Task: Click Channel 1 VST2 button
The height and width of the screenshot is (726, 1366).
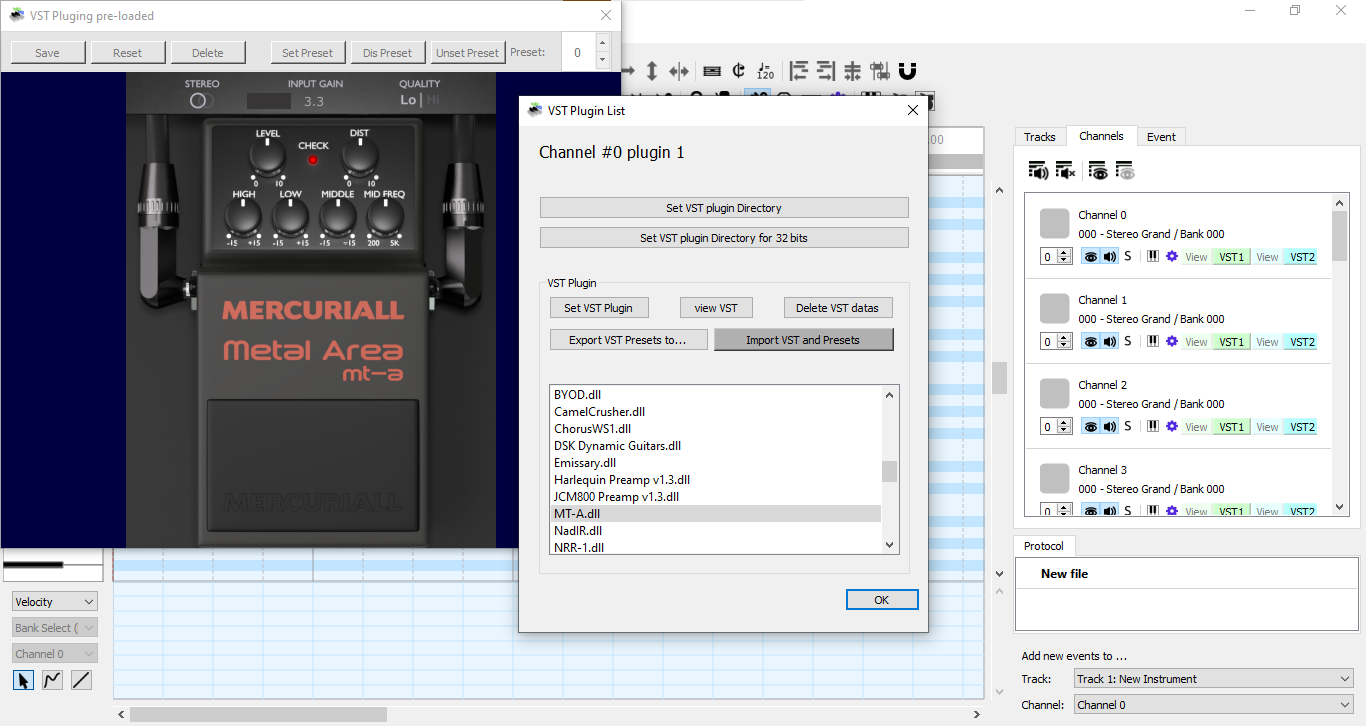Action: pyautogui.click(x=1301, y=342)
